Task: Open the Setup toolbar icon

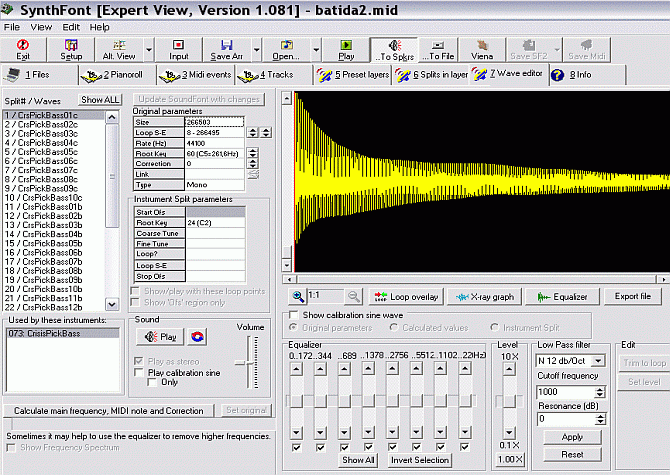Action: pyautogui.click(x=71, y=50)
